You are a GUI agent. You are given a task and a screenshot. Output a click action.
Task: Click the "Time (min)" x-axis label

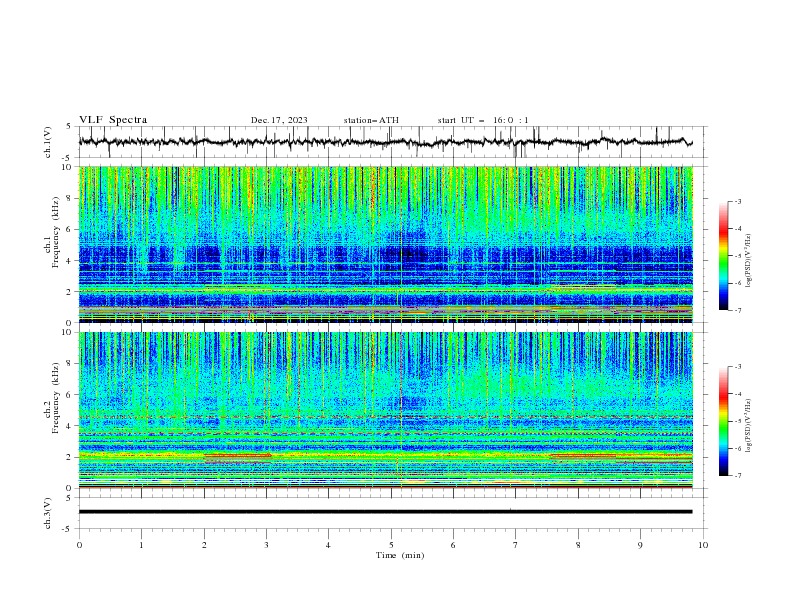click(400, 555)
